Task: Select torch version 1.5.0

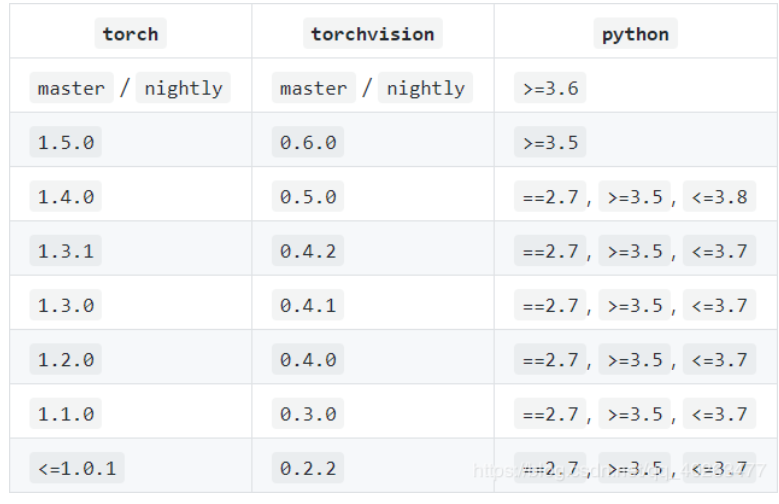Action: pyautogui.click(x=66, y=142)
